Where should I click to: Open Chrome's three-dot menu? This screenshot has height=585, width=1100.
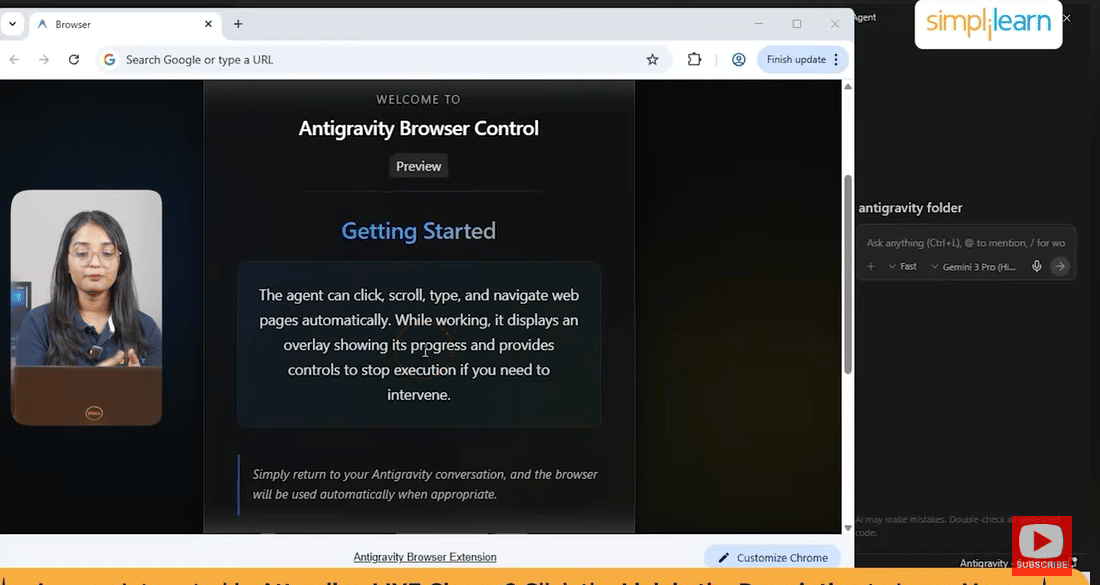pos(836,59)
